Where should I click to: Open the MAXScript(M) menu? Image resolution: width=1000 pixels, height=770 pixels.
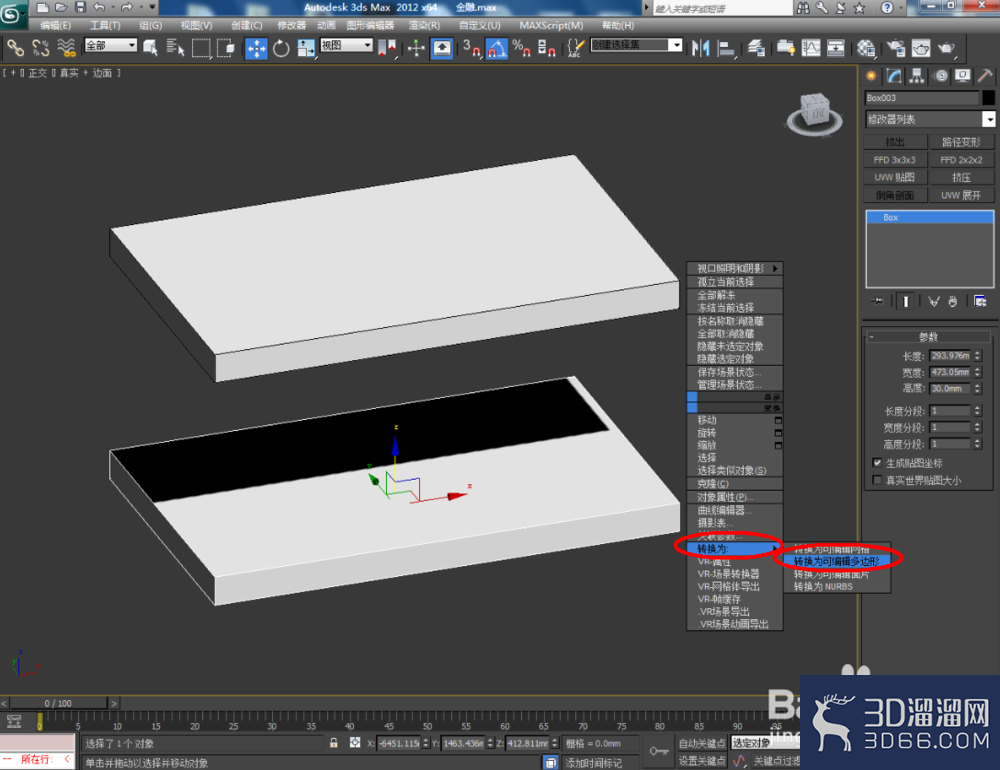tap(551, 26)
